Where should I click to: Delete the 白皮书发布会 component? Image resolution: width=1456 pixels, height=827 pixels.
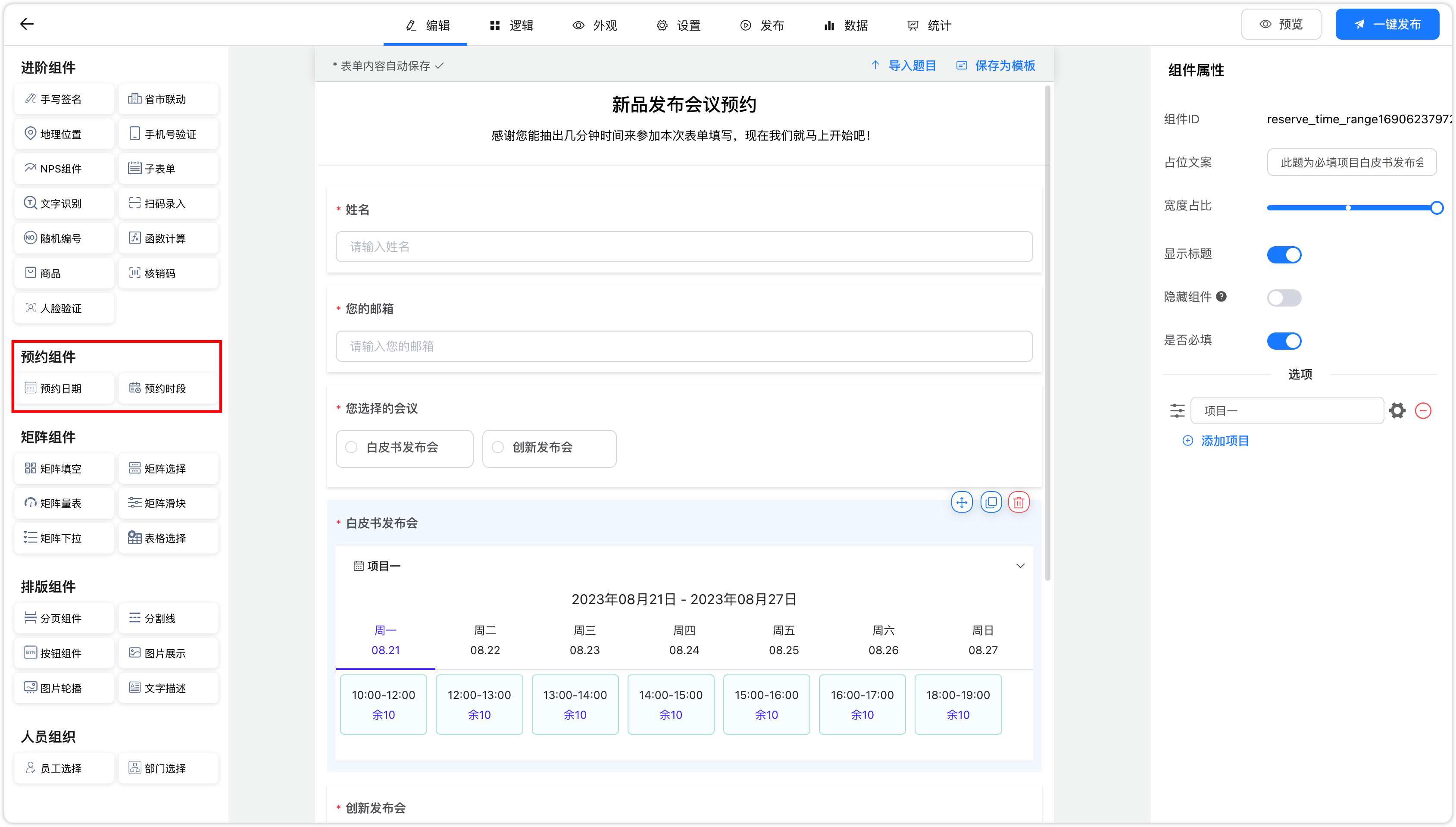(1019, 503)
